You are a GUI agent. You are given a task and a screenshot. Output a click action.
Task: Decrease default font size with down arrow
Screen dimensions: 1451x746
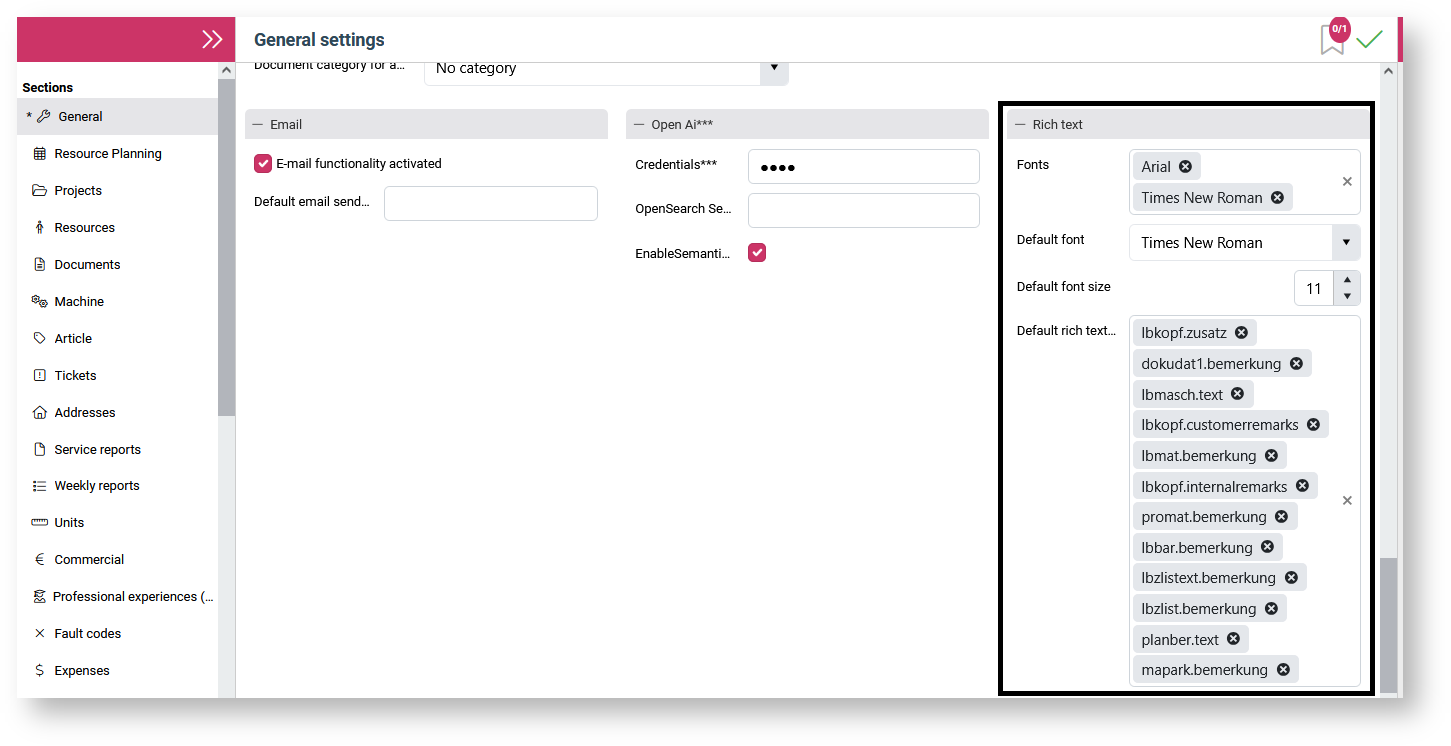point(1347,296)
